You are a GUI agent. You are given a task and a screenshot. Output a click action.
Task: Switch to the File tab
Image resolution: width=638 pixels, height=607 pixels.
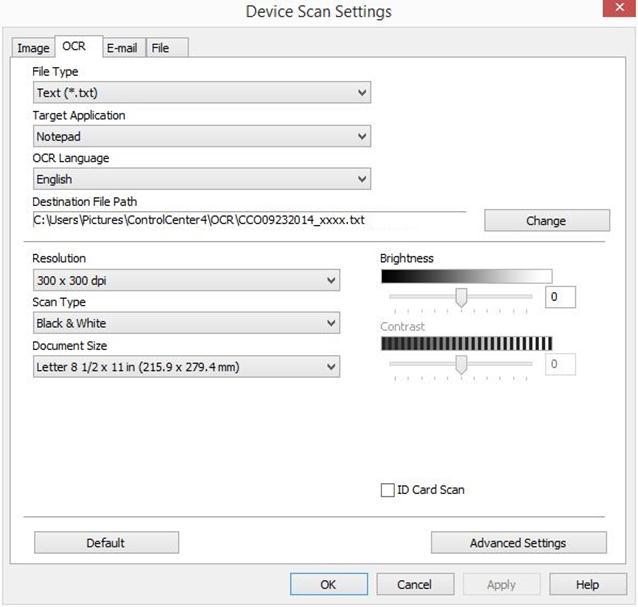[x=160, y=48]
